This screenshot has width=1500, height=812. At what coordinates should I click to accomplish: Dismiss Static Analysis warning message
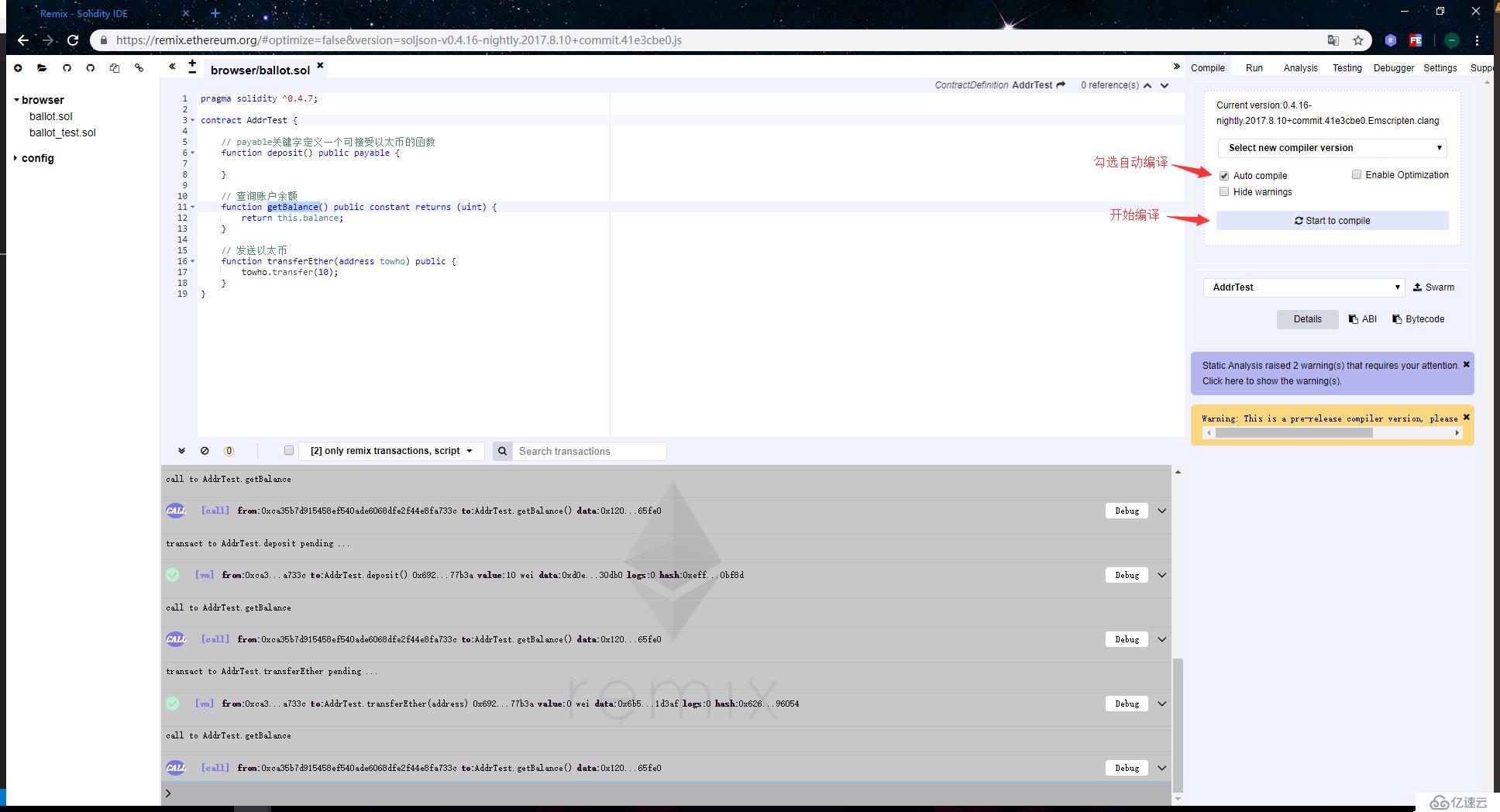click(x=1466, y=364)
